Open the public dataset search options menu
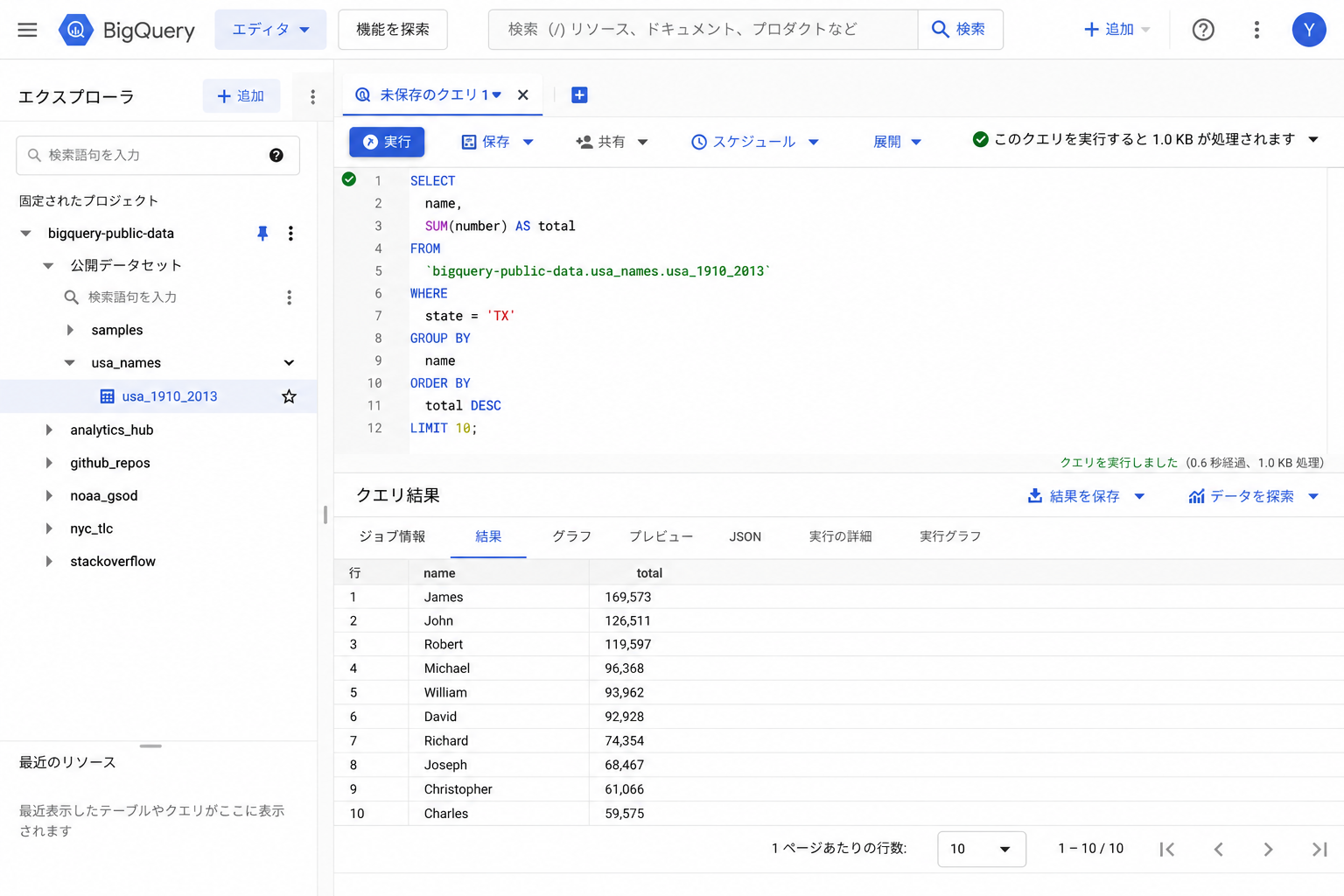Image resolution: width=1344 pixels, height=896 pixels. (289, 297)
